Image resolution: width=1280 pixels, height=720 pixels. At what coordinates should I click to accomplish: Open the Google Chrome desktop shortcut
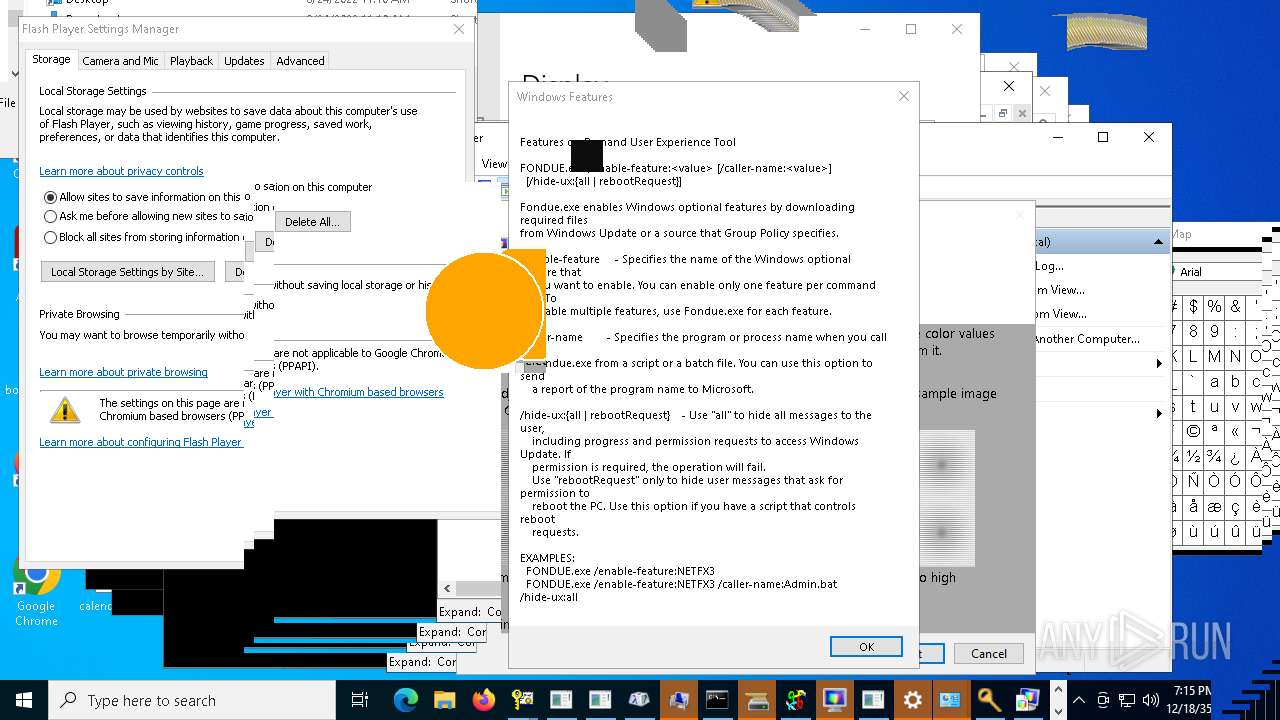pyautogui.click(x=36, y=594)
